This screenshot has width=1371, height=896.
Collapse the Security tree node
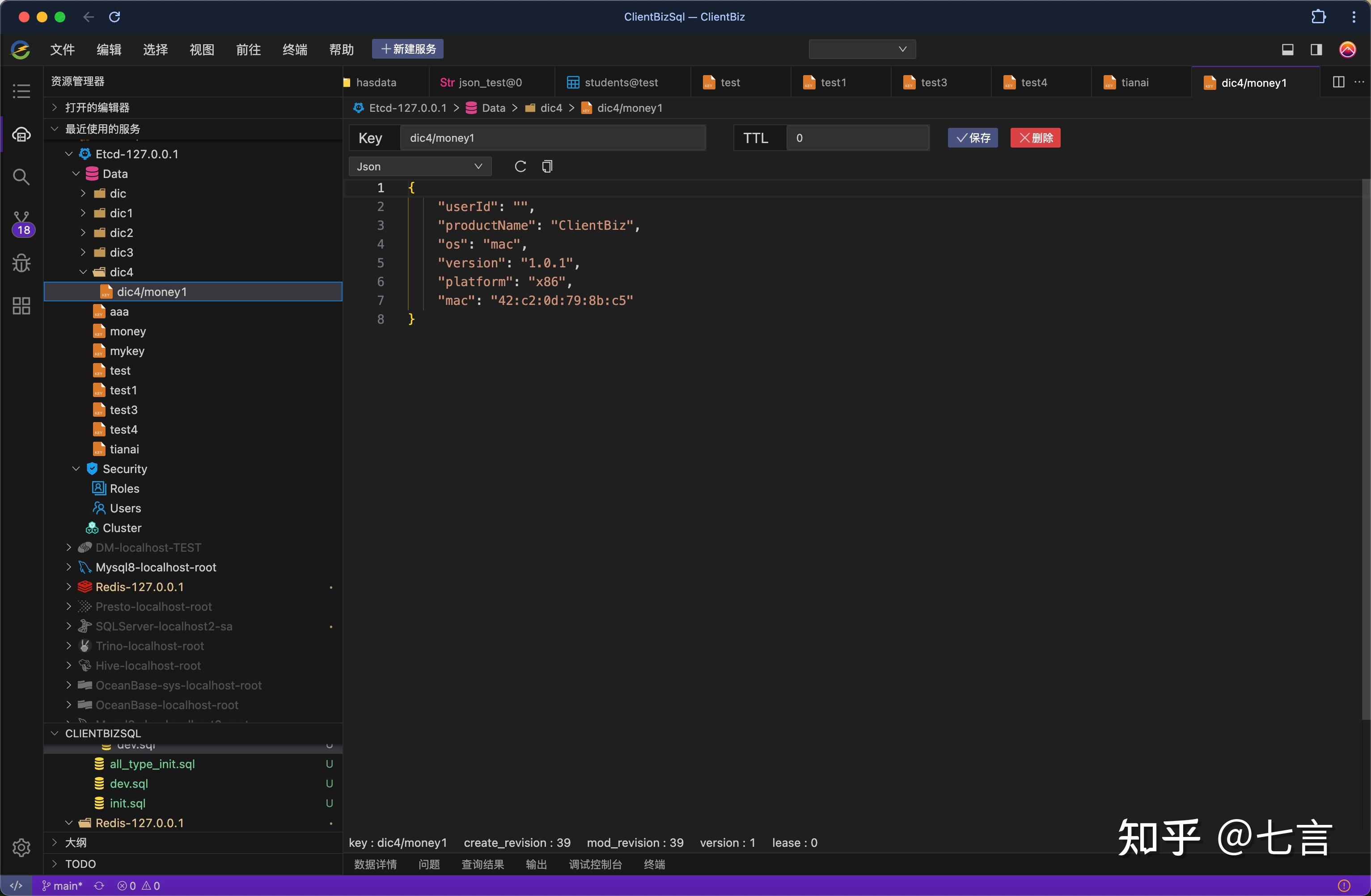76,469
